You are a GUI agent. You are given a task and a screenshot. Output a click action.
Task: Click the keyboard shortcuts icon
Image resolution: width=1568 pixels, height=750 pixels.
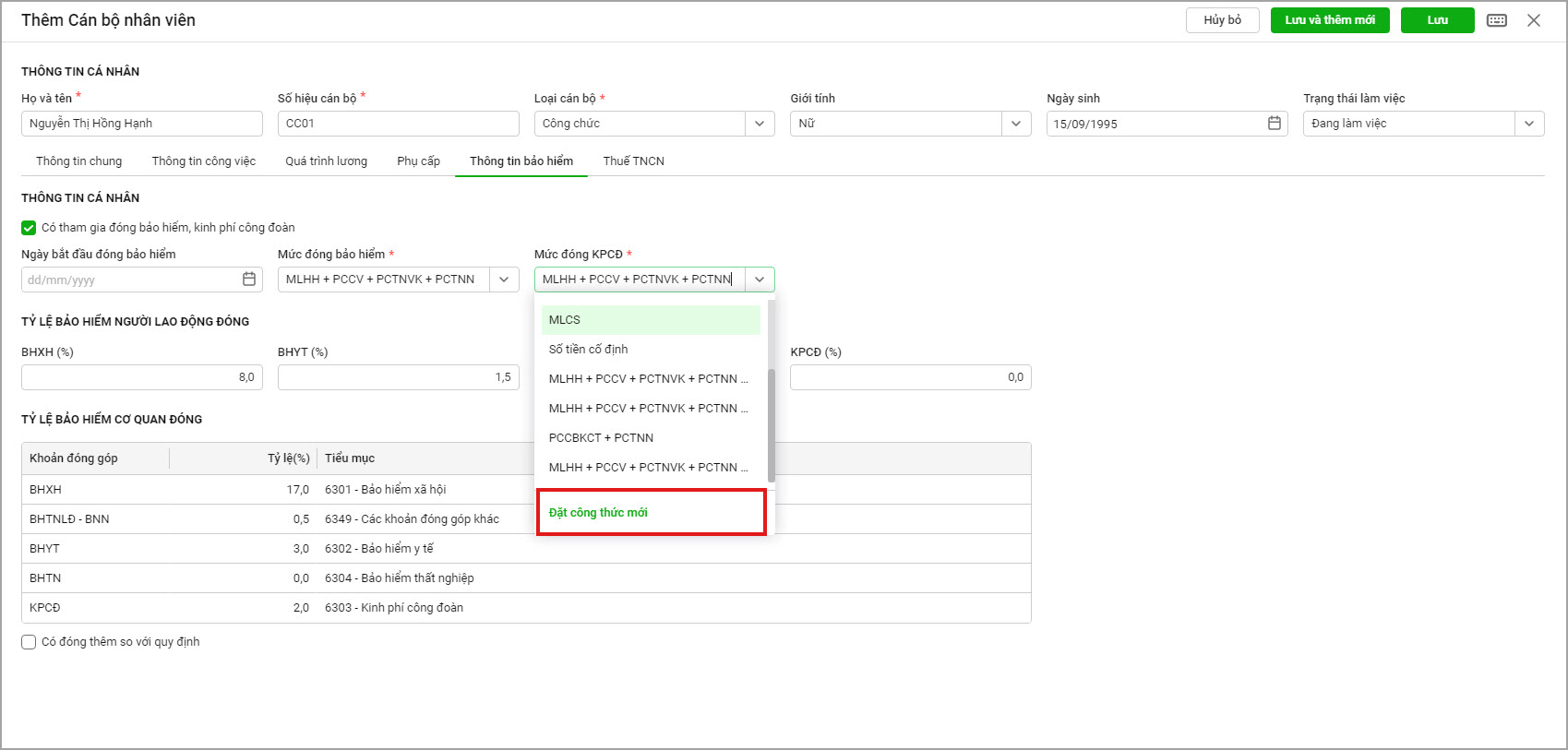(1497, 20)
